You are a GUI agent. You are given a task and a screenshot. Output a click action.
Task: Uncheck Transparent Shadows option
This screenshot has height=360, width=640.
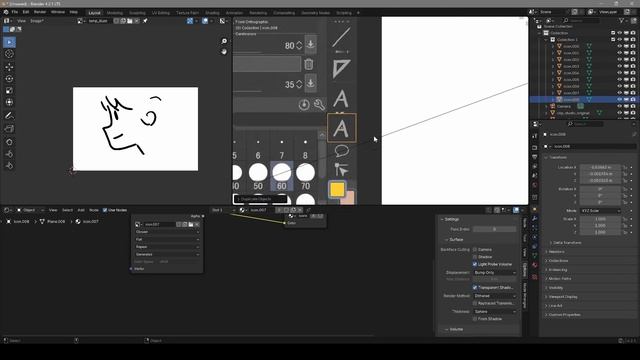475,287
